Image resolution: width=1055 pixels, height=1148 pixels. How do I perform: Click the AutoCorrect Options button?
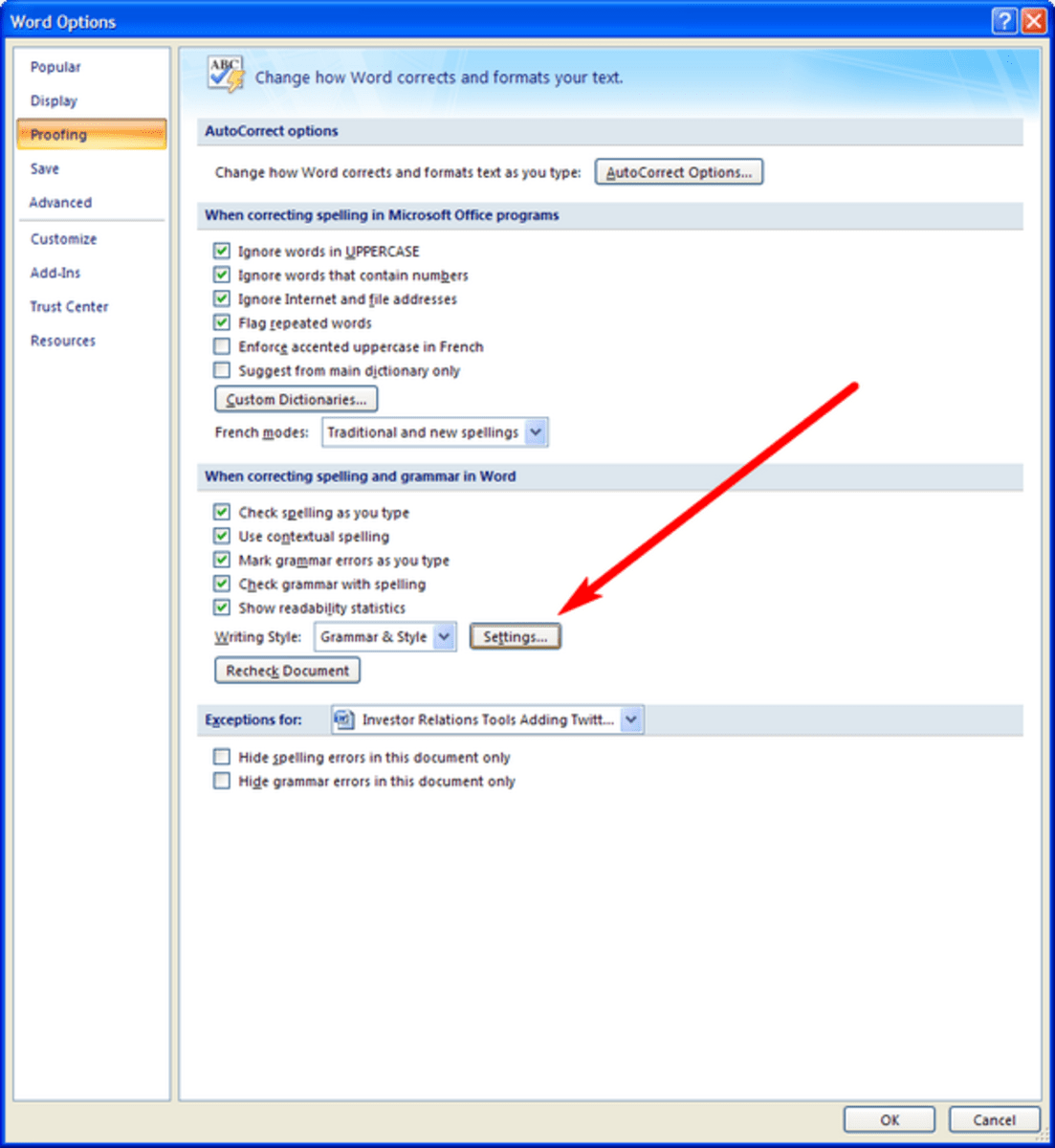(x=679, y=172)
